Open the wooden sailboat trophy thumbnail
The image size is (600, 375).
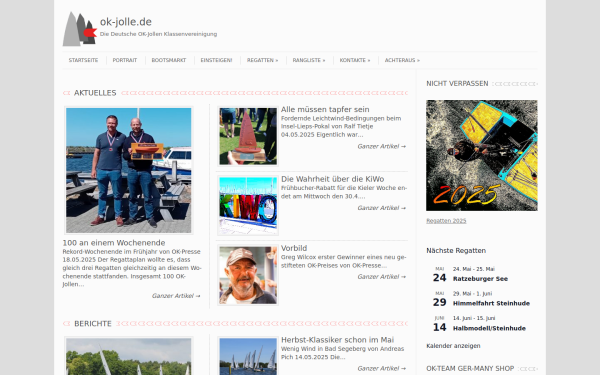[x=248, y=136]
